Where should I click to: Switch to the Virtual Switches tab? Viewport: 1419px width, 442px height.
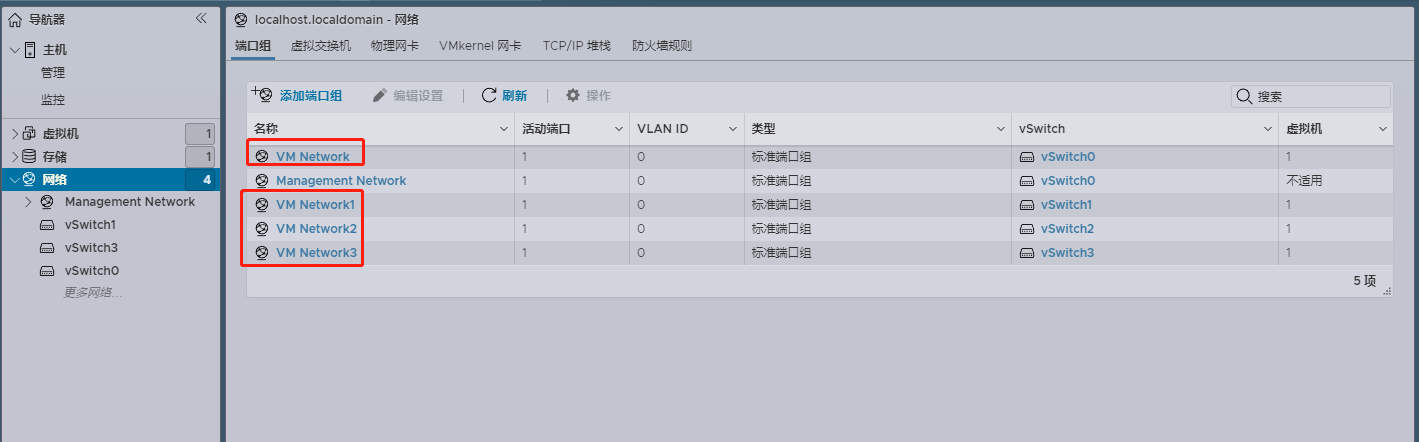pos(320,46)
